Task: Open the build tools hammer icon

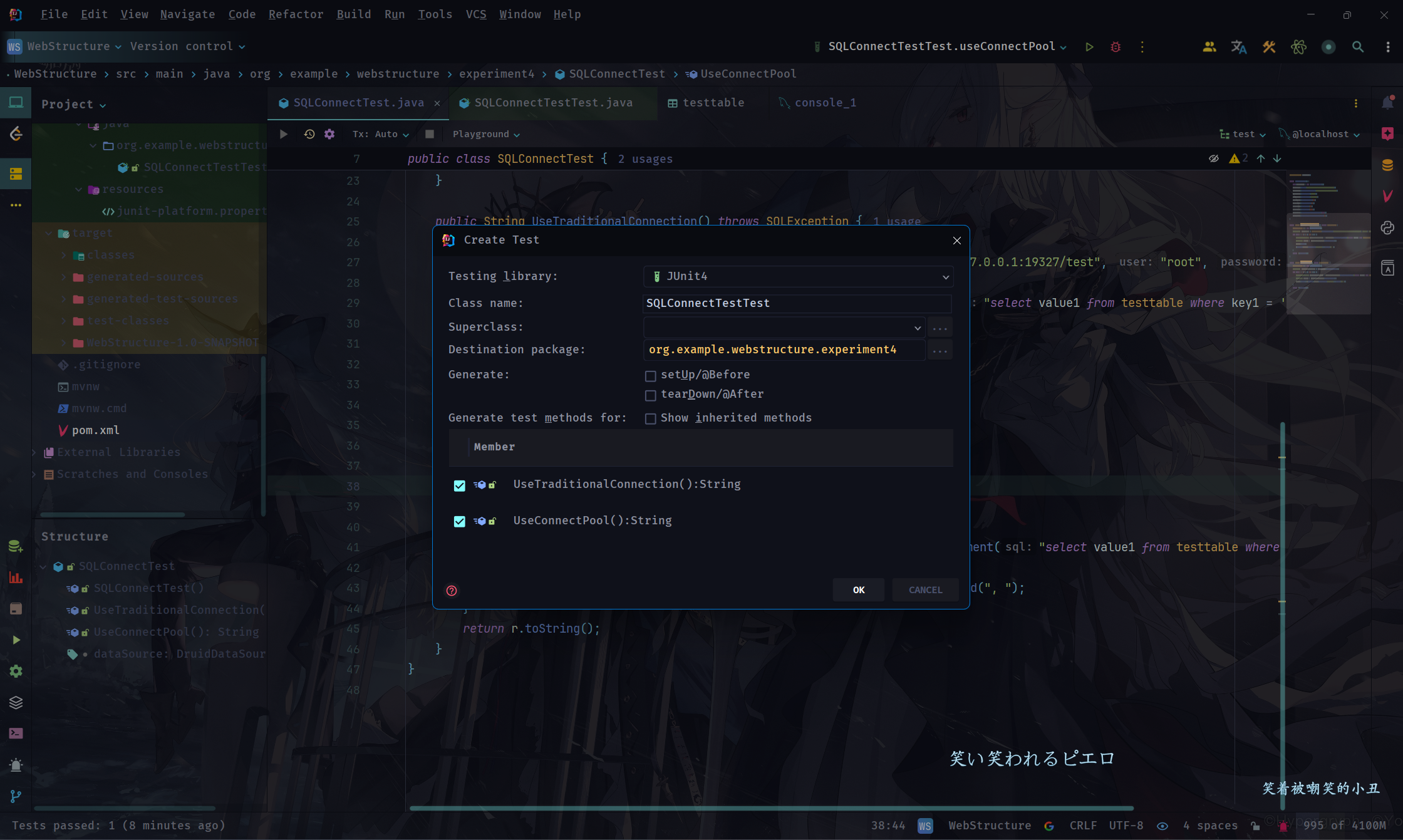Action: click(x=1269, y=47)
